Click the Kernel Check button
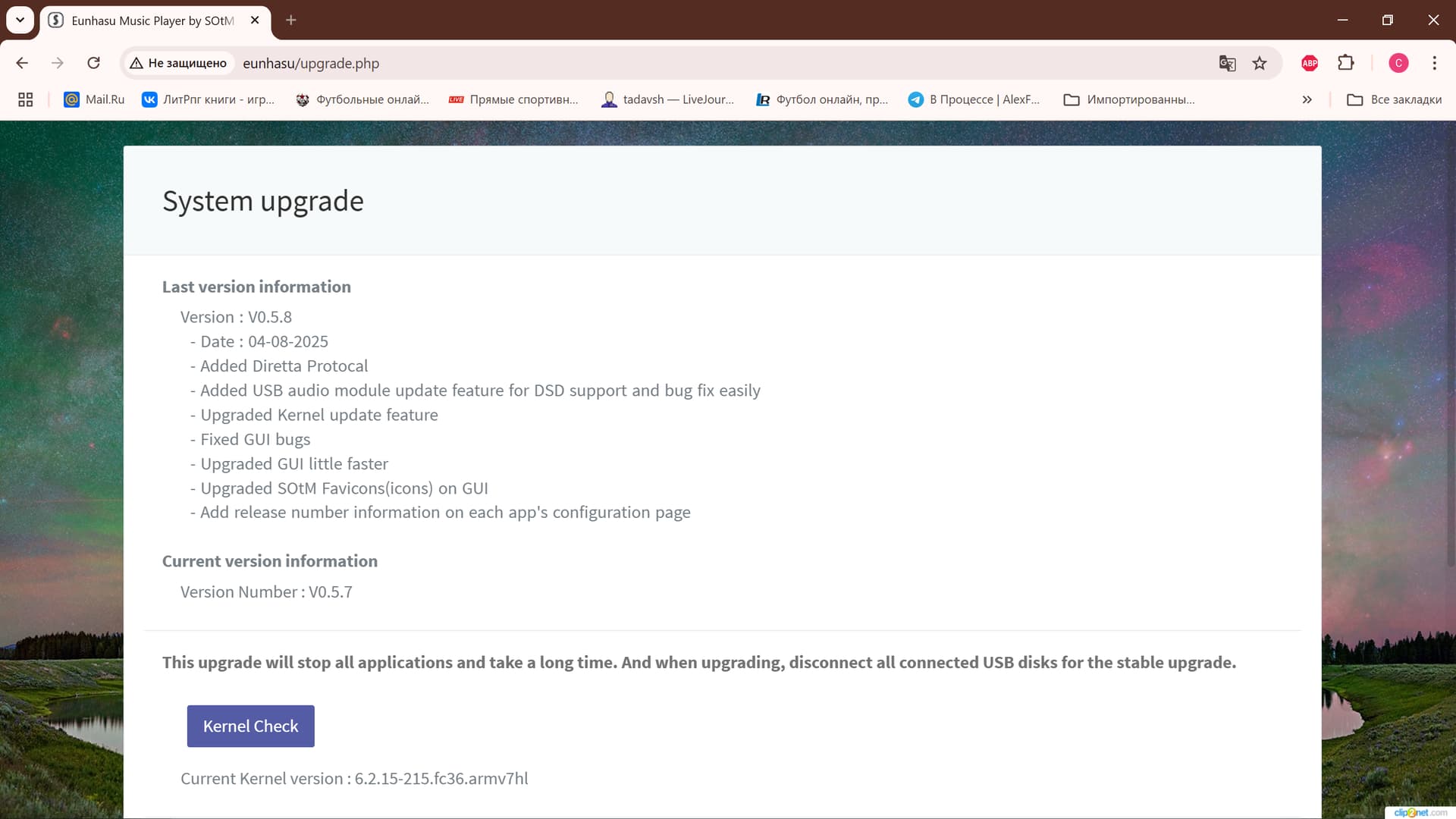 click(250, 726)
